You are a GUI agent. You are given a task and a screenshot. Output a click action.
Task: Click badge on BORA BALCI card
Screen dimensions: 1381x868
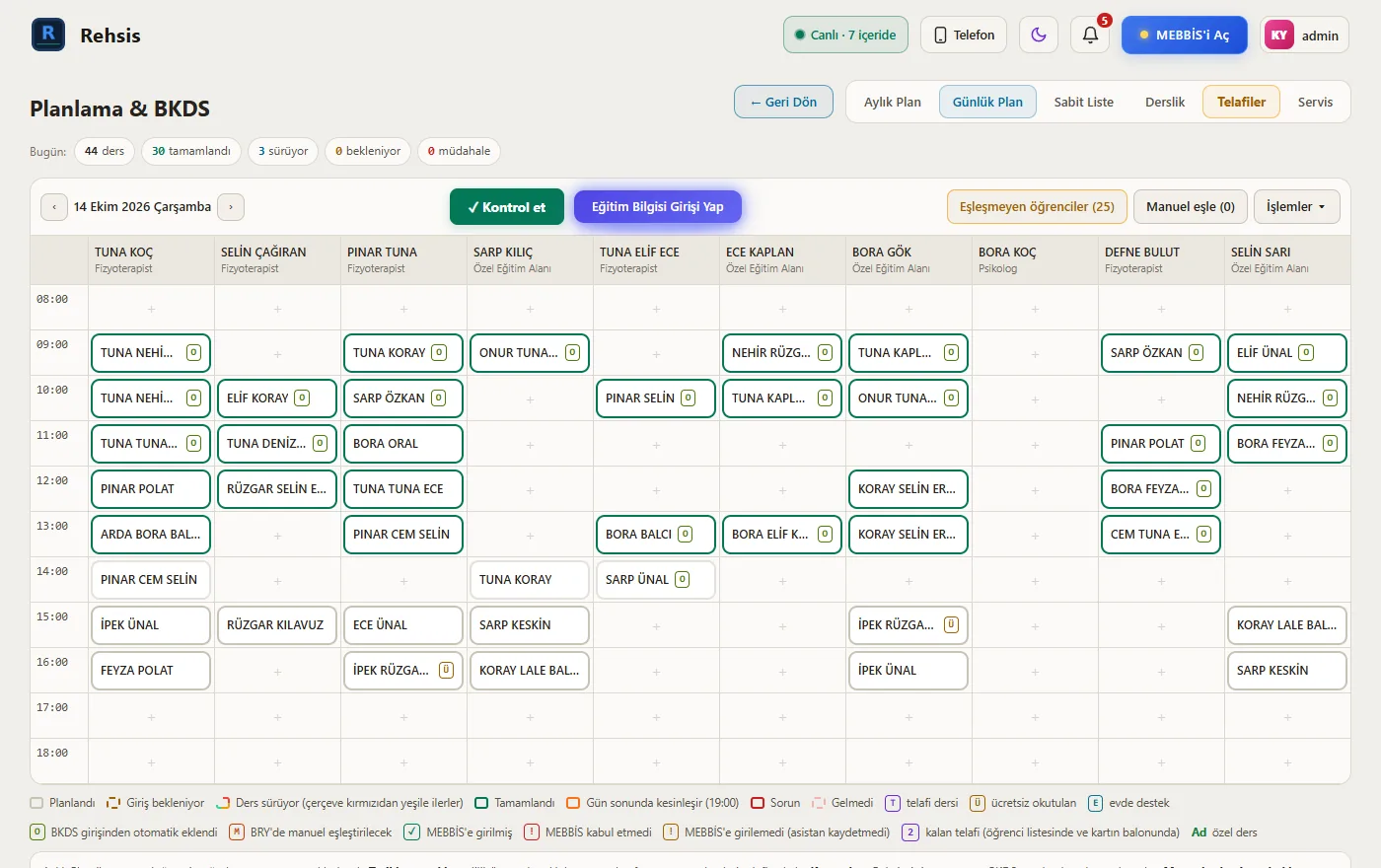(x=685, y=534)
